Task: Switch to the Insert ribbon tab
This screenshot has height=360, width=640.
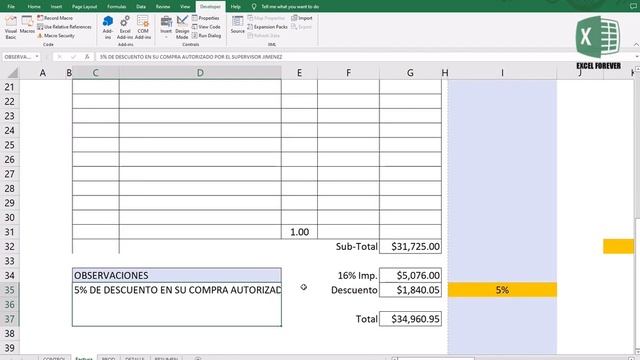Action: pos(56,7)
